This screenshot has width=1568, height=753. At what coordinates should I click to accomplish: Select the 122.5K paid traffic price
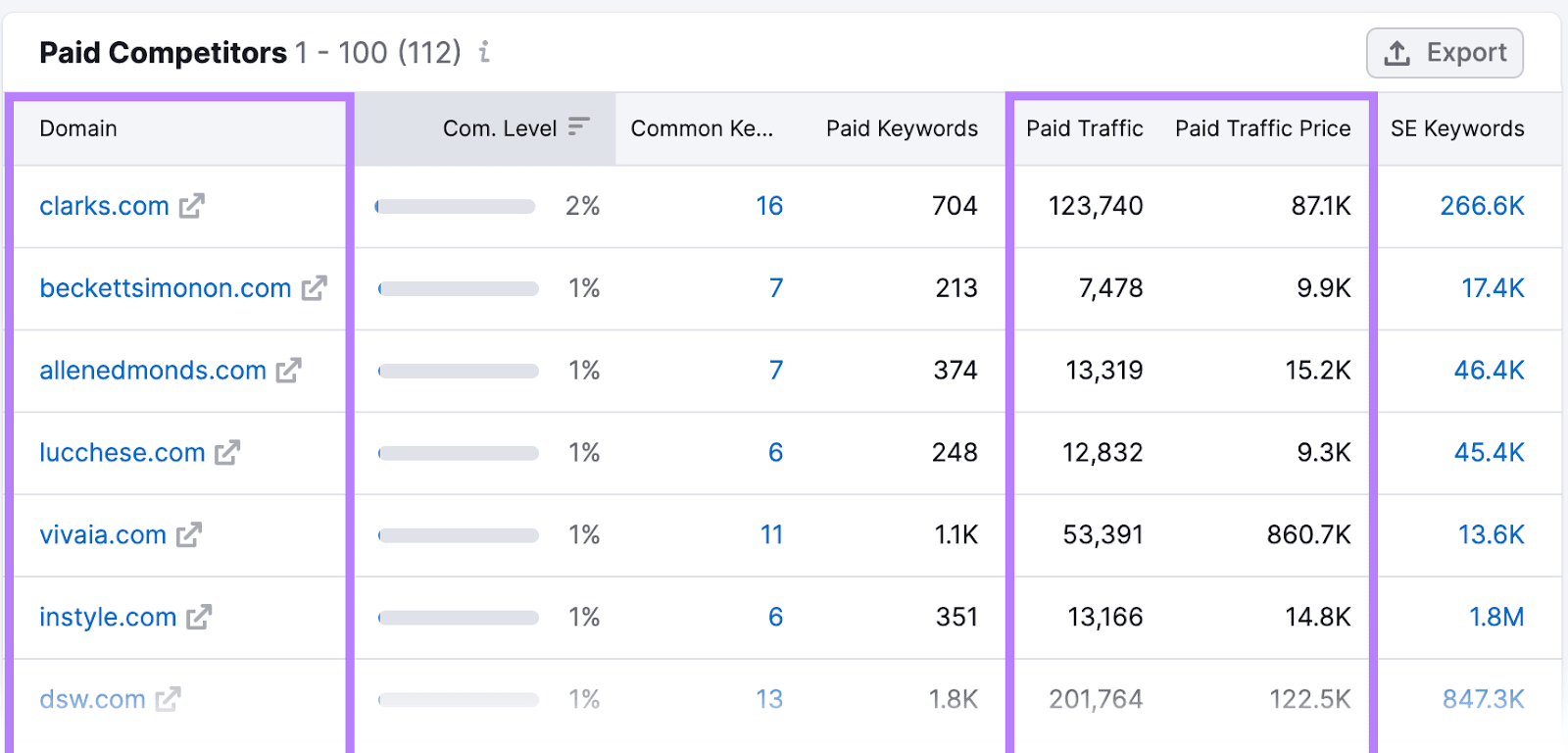(1310, 700)
